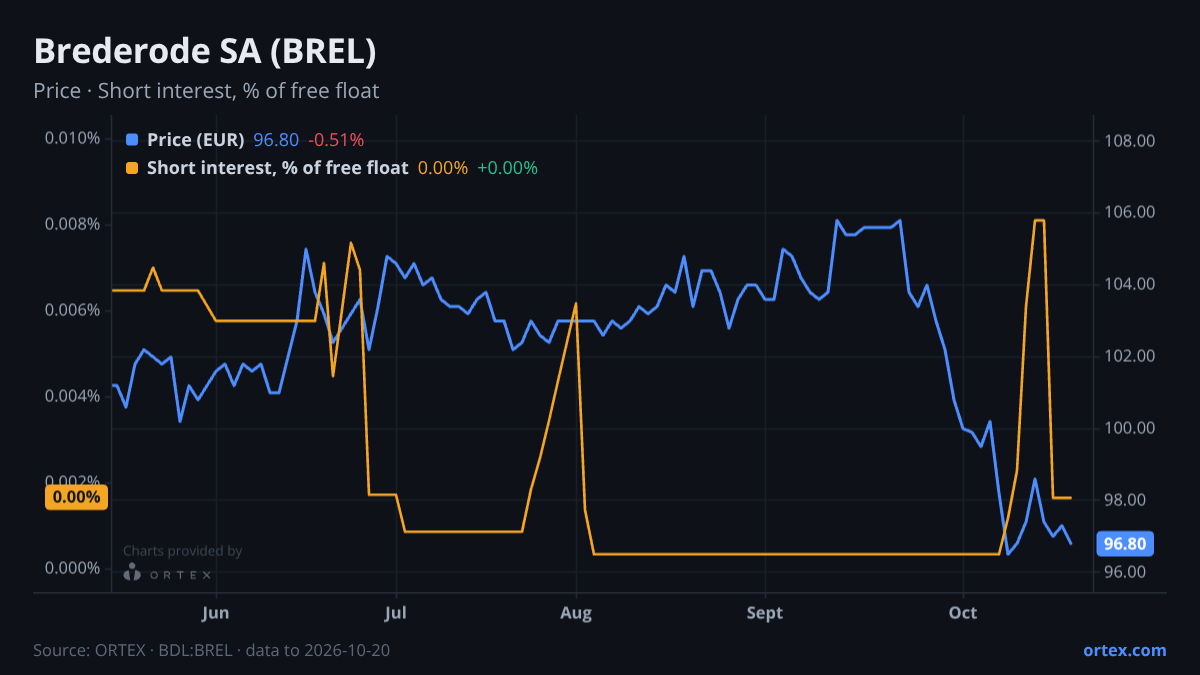The width and height of the screenshot is (1200, 675).
Task: Select 'Short interest, % of free float' legend label
Action: (x=278, y=168)
